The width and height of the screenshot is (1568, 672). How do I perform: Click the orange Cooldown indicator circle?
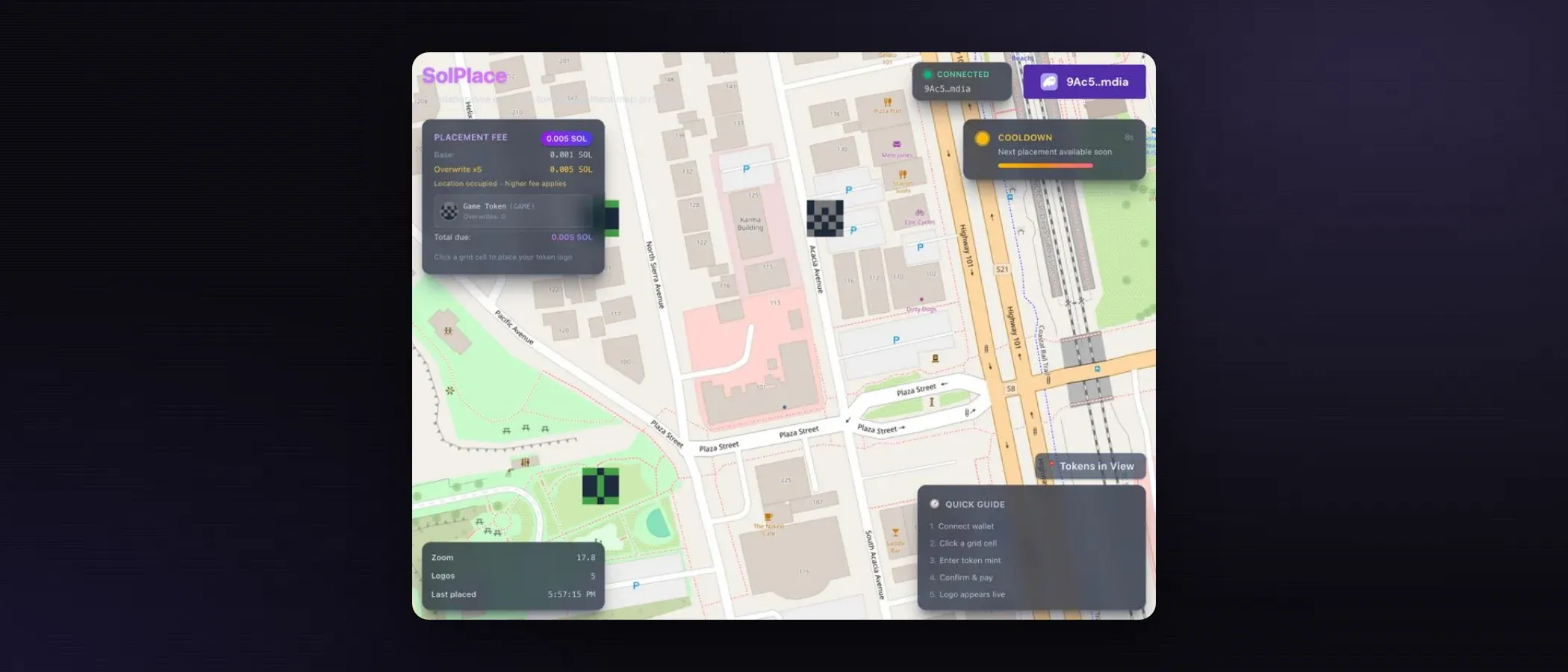983,138
